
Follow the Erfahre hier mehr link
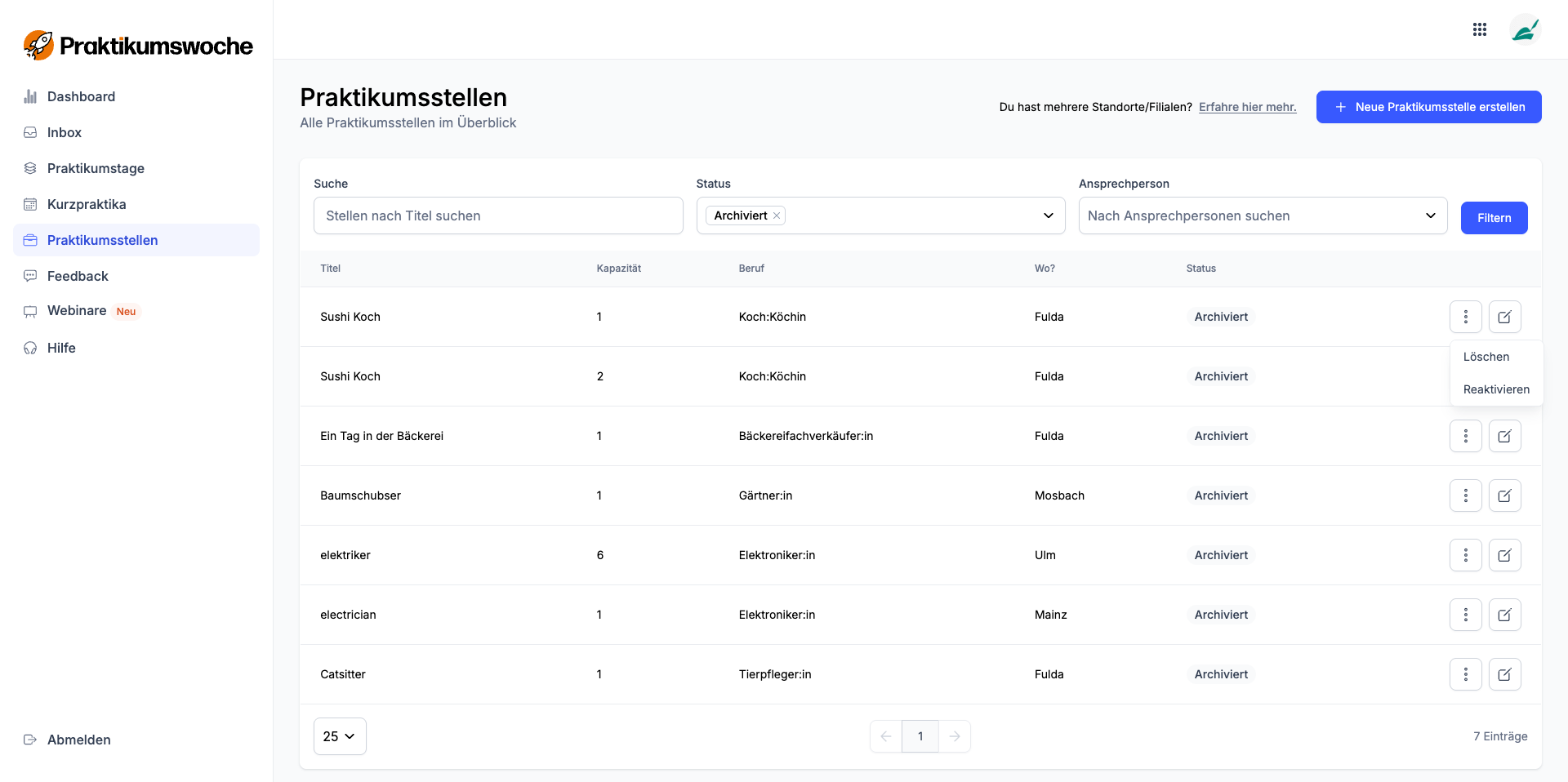click(1247, 107)
